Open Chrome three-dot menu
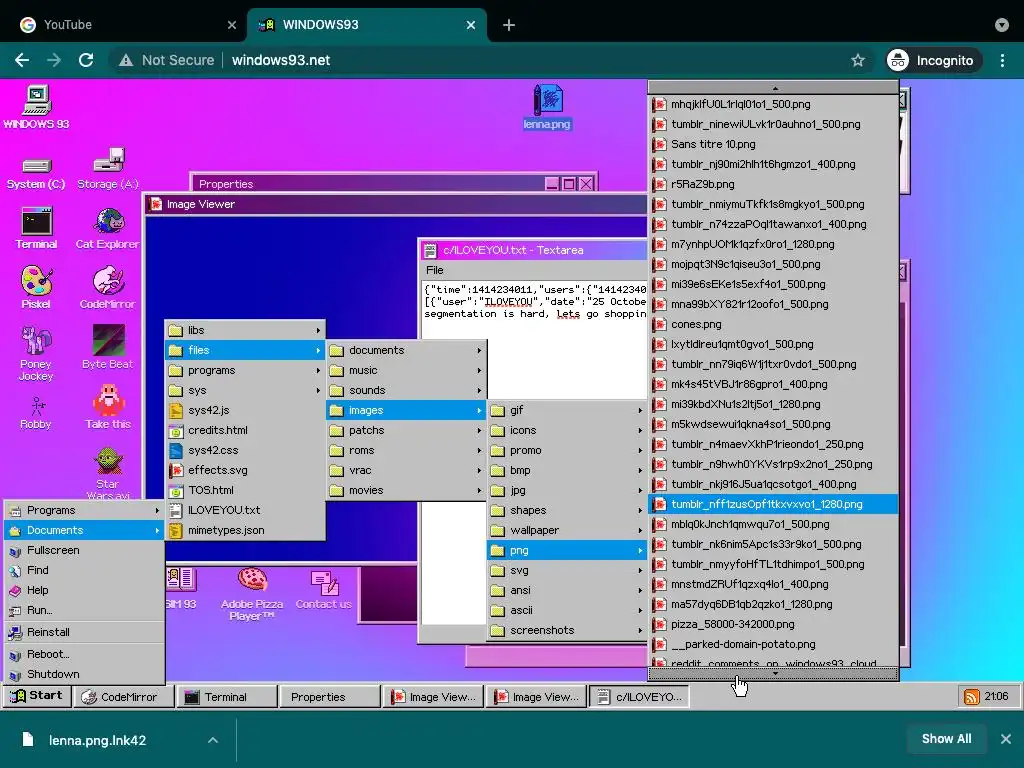 click(x=1002, y=60)
